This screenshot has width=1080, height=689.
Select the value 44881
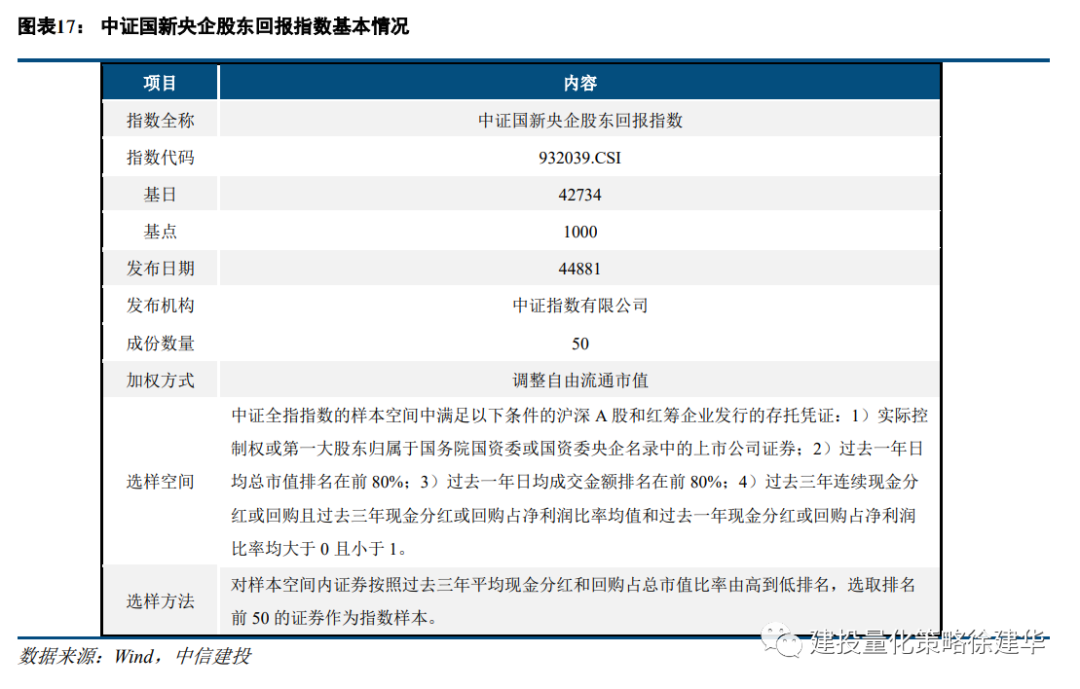tap(580, 269)
